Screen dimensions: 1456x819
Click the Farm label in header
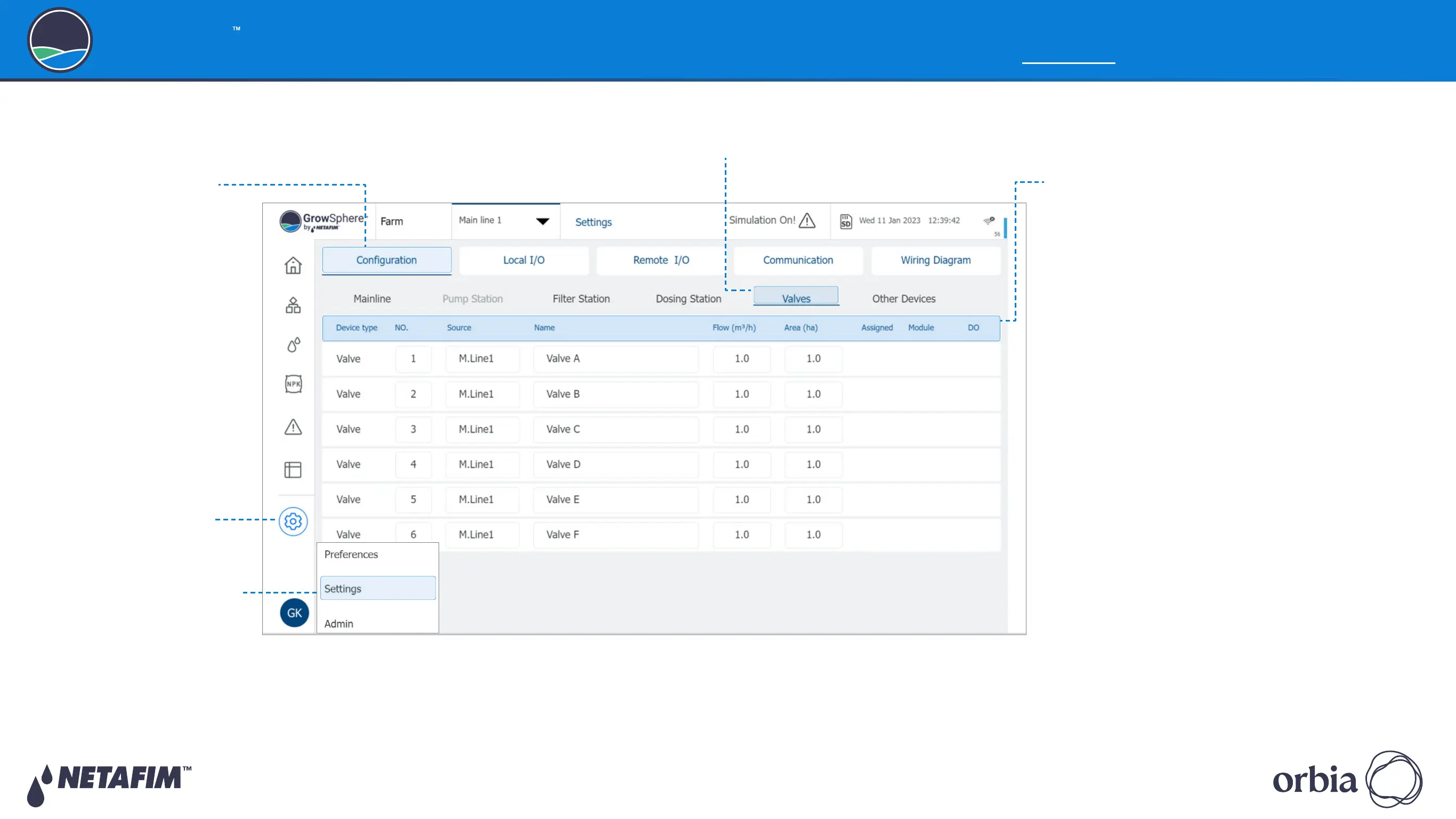click(x=392, y=221)
